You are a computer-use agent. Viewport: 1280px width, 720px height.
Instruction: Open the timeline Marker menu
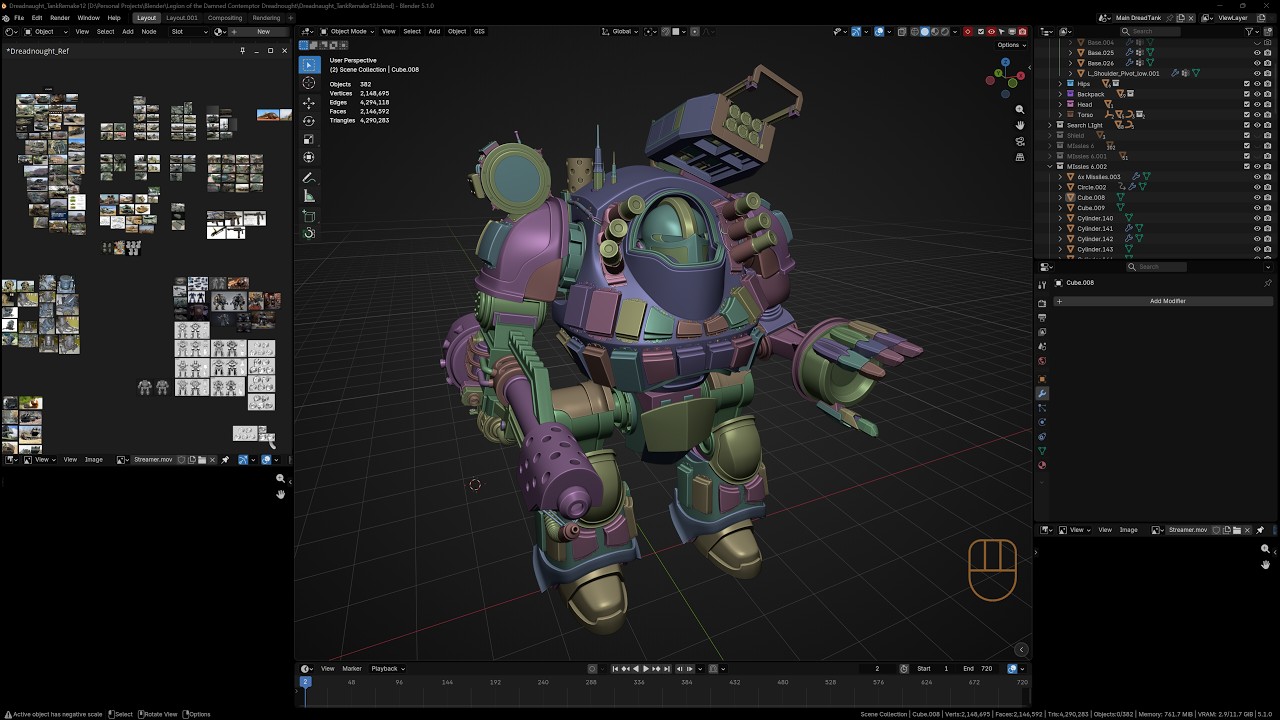352,668
